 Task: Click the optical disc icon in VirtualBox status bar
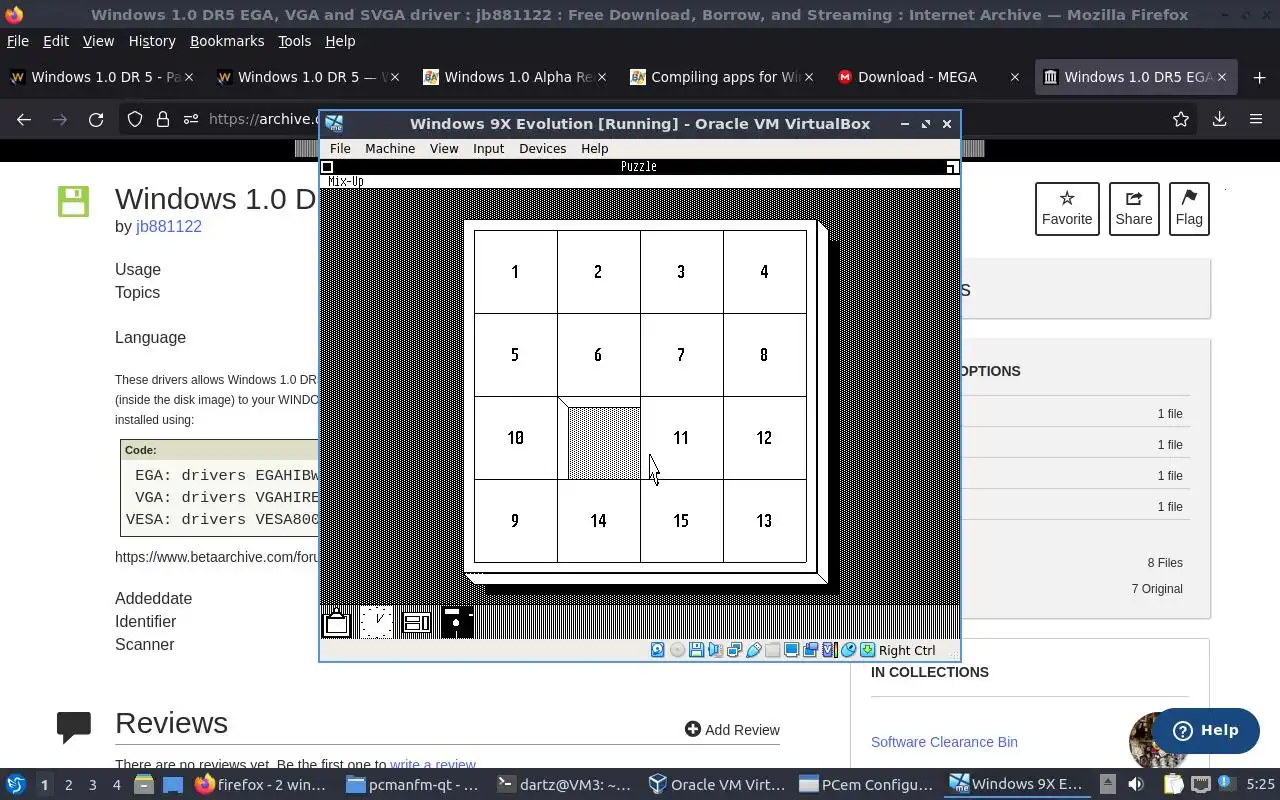click(677, 650)
